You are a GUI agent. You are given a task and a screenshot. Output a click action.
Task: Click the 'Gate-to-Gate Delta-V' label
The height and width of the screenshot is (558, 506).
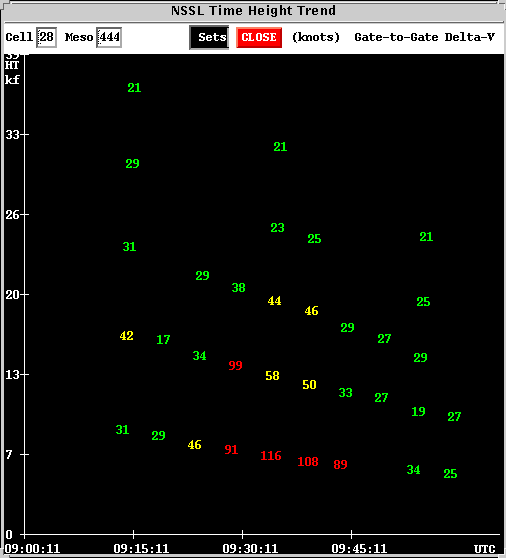[x=425, y=37]
